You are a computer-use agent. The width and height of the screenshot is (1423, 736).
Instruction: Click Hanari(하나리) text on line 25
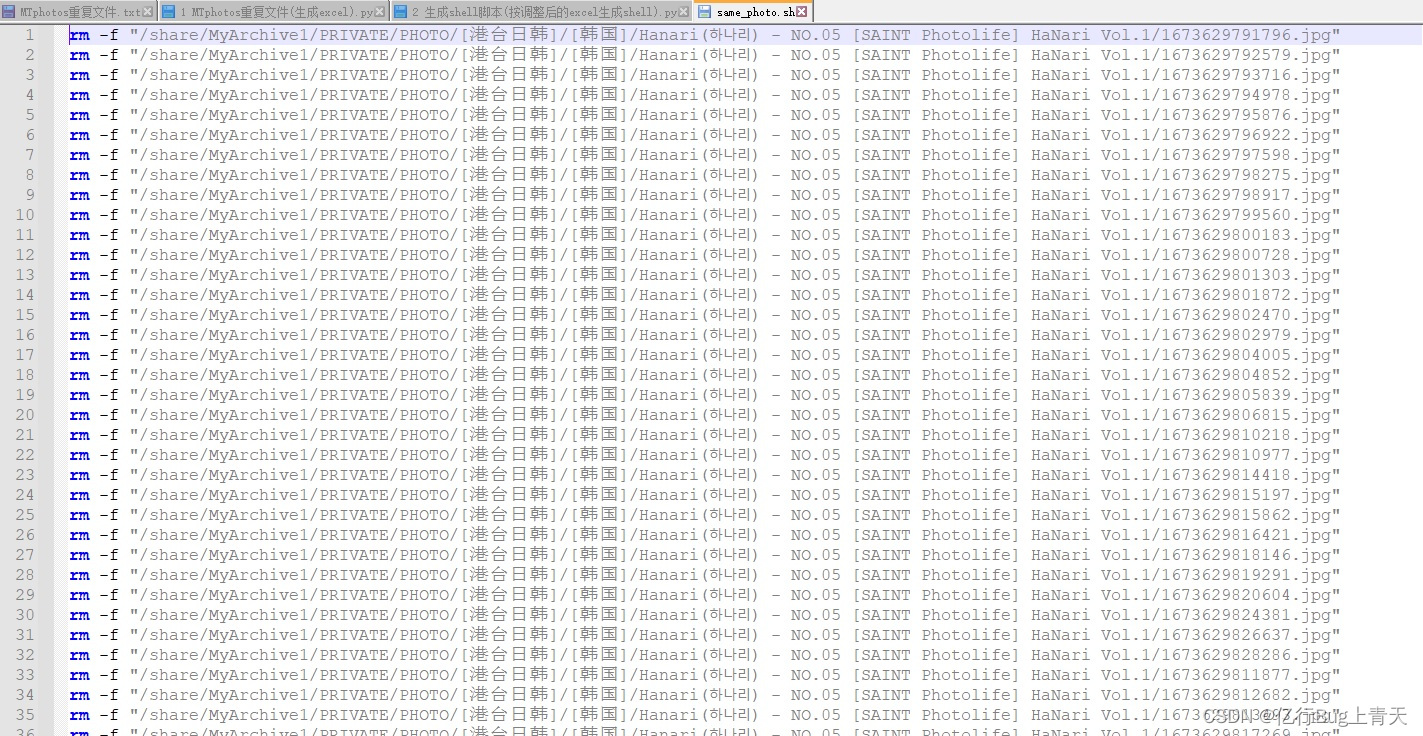698,515
